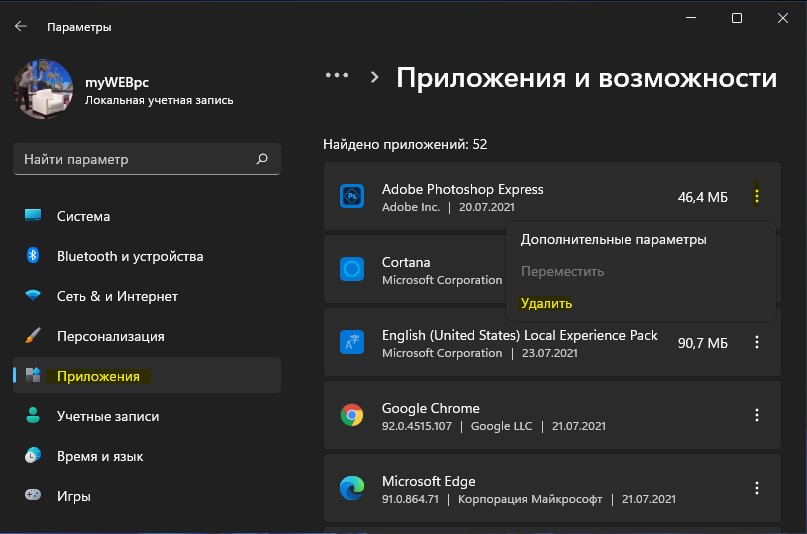Expand breadcrumb three dots menu

337,76
